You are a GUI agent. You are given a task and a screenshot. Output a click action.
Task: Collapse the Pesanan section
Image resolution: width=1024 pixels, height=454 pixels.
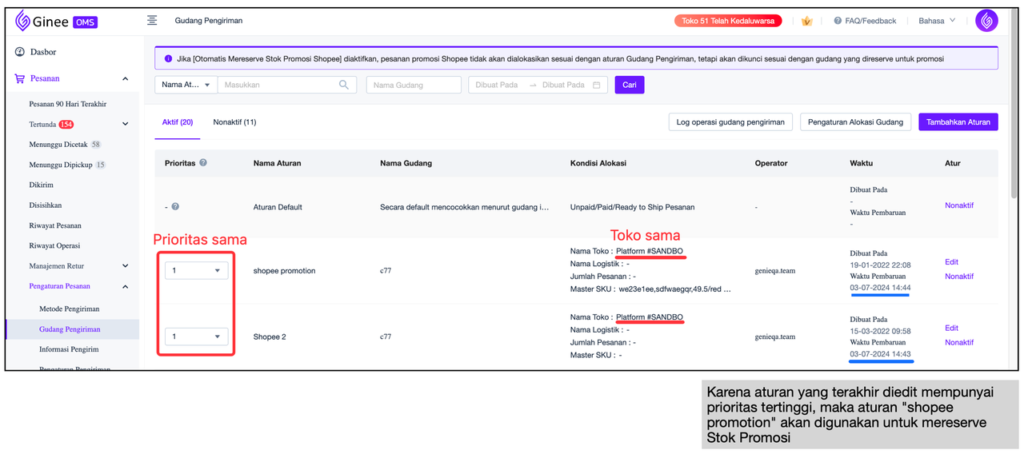(125, 78)
